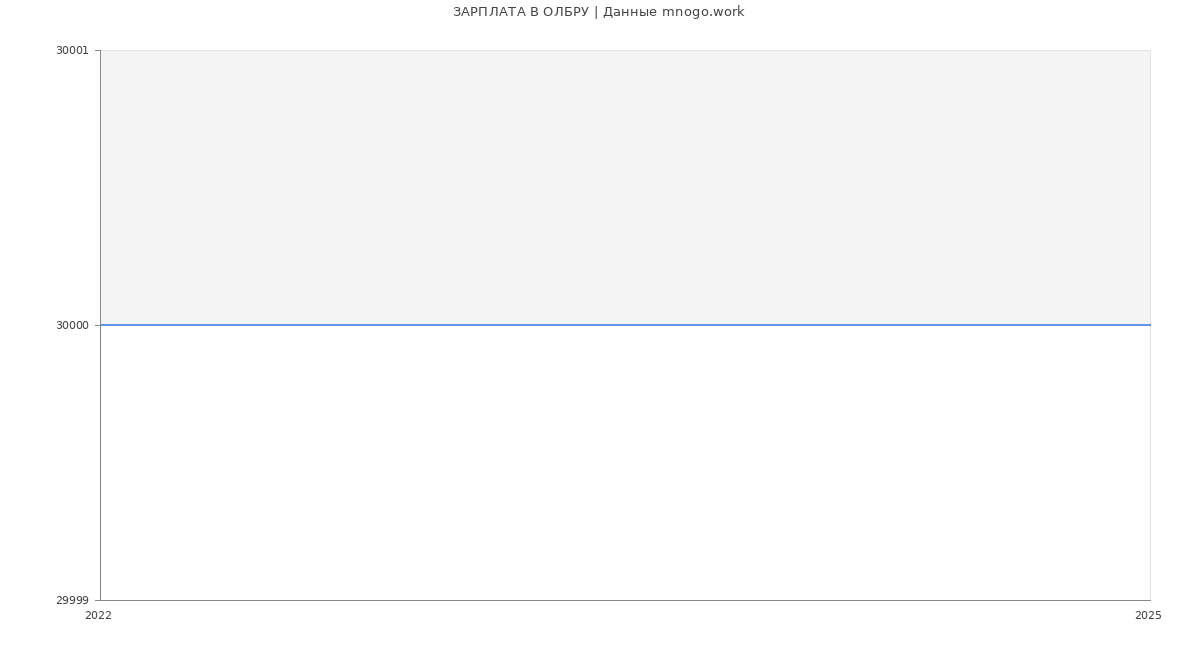Click the word "Данные" in the chart title
Screen dimensions: 1200x650
coord(630,12)
